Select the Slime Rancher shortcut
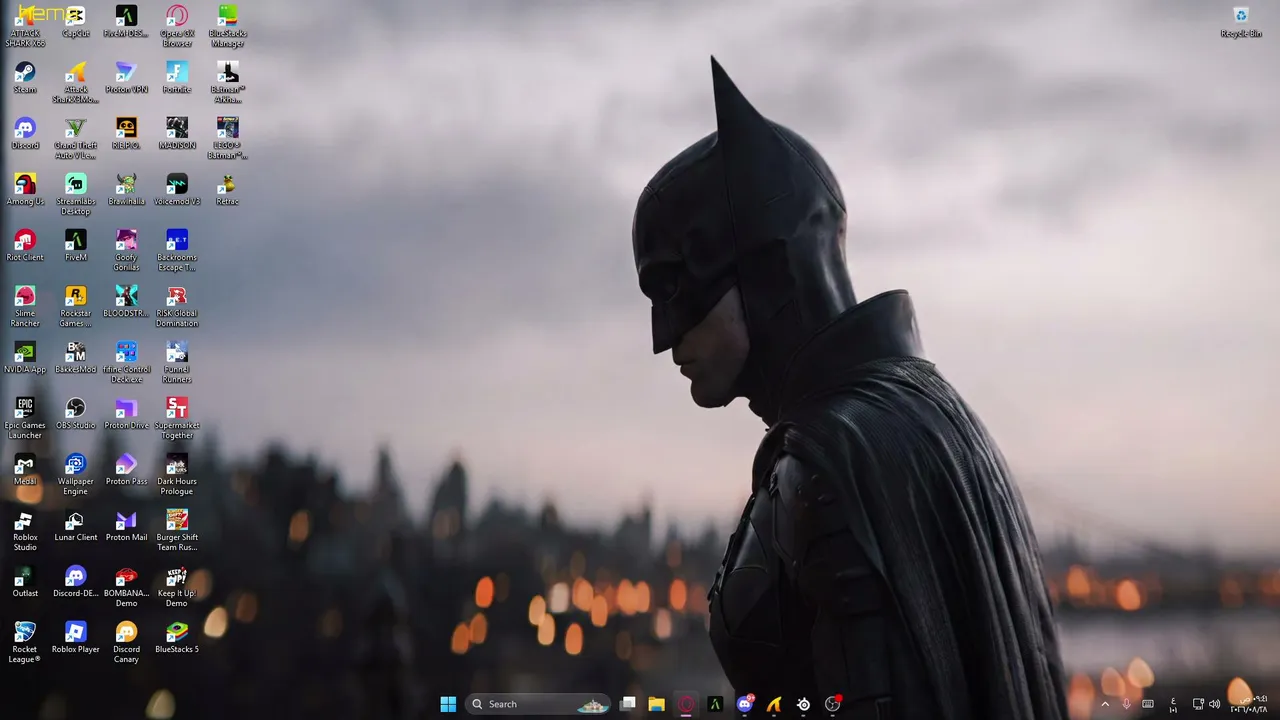The height and width of the screenshot is (720, 1280). click(25, 307)
